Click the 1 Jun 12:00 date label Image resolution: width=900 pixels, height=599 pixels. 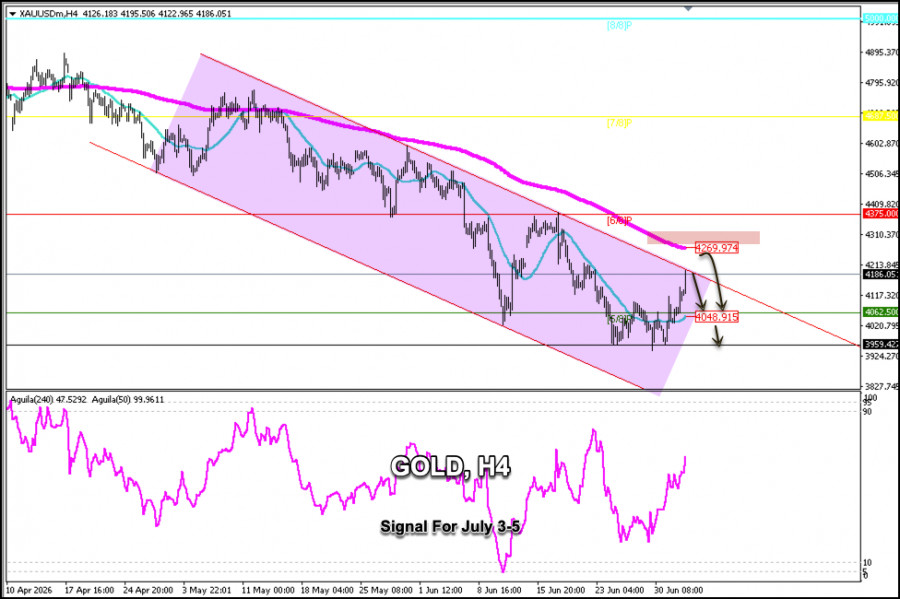(441, 590)
